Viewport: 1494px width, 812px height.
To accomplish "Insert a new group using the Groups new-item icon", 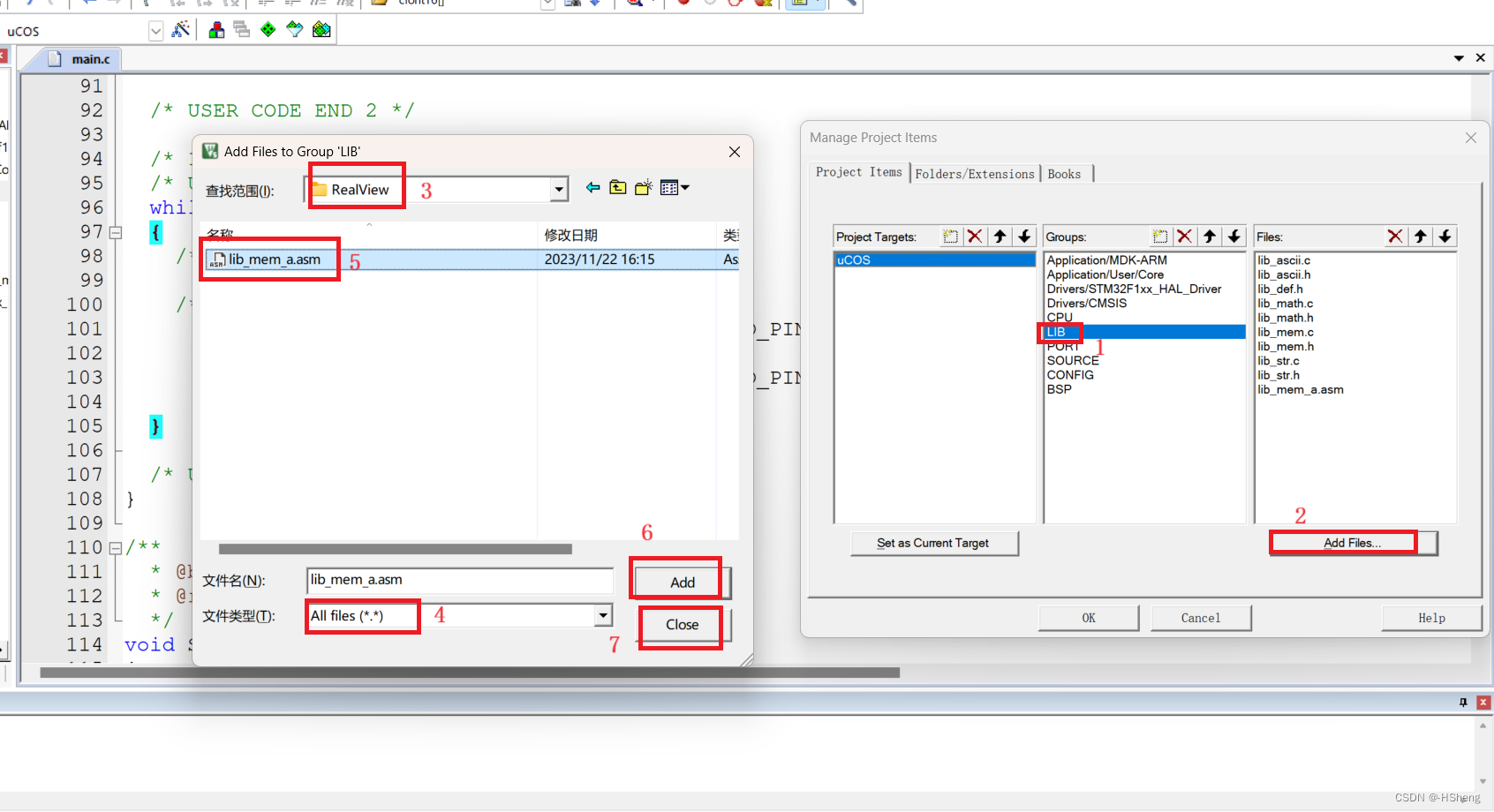I will click(1159, 236).
